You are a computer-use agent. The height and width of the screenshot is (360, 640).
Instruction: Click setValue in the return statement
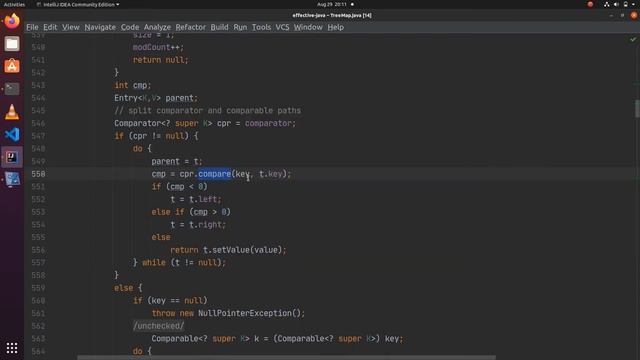pos(231,250)
